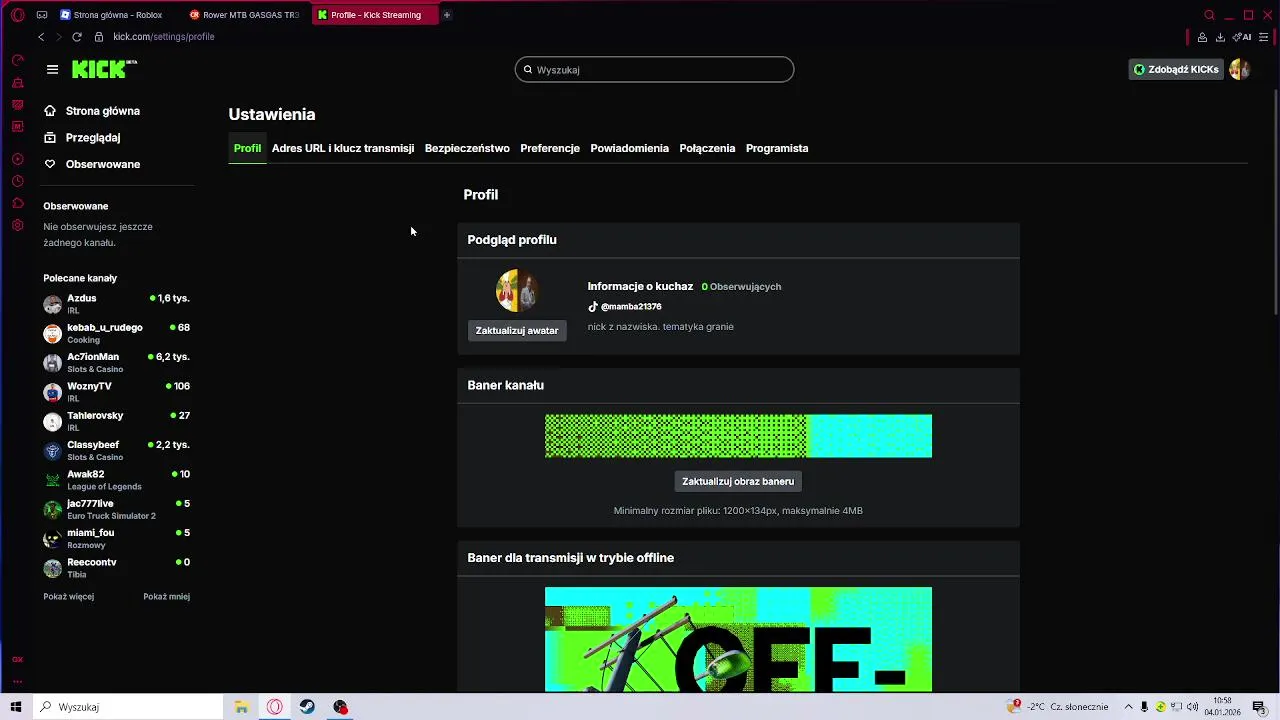The image size is (1280, 720).
Task: Open recommended channel Reecoontv
Action: coord(116,568)
